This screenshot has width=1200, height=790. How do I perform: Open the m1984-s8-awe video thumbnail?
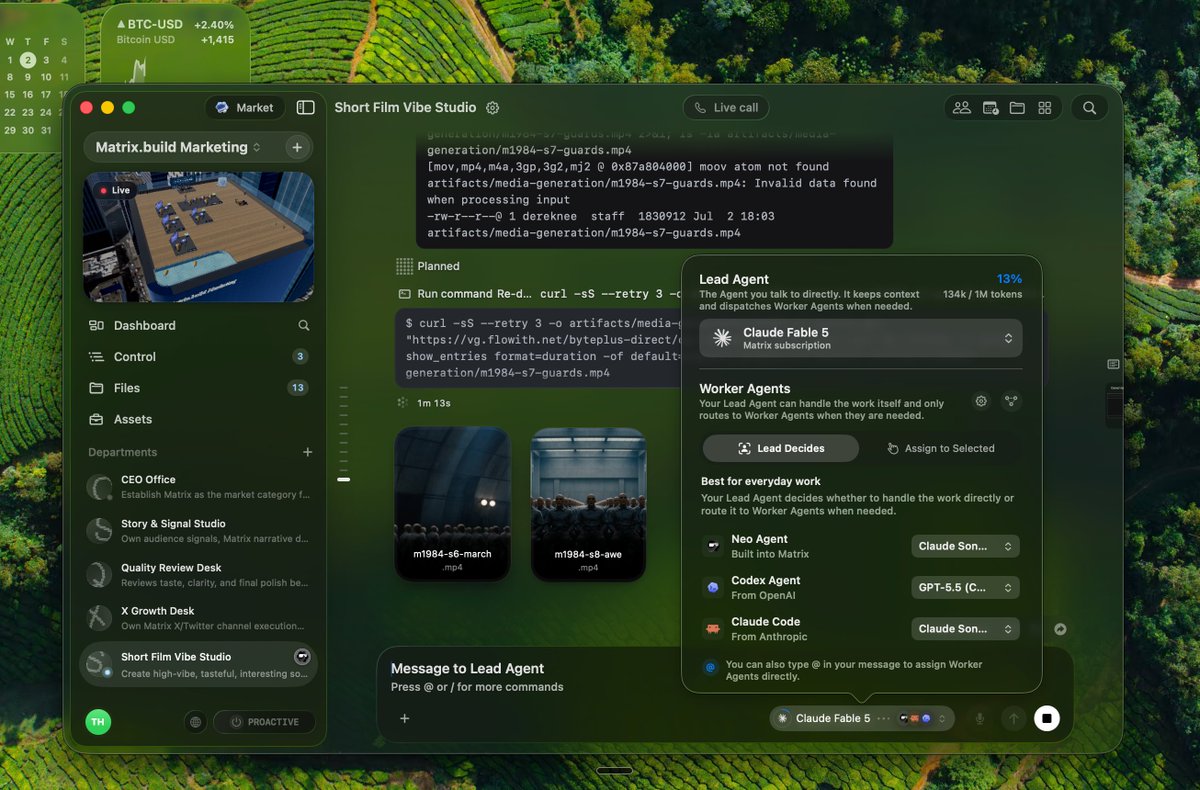pos(588,504)
